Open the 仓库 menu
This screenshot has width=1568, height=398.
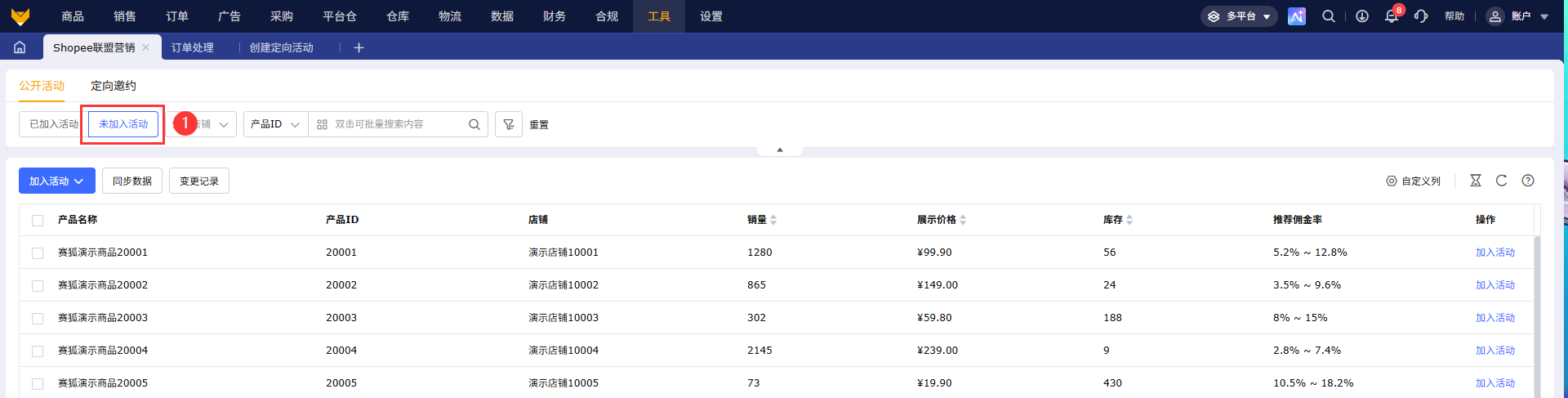398,16
